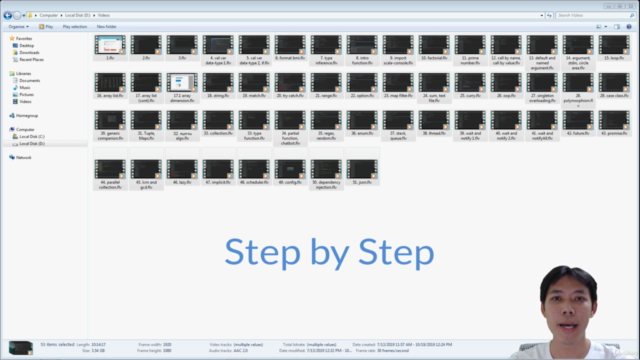Select 19. match.flv video
The height and width of the screenshot is (360, 640).
(254, 85)
